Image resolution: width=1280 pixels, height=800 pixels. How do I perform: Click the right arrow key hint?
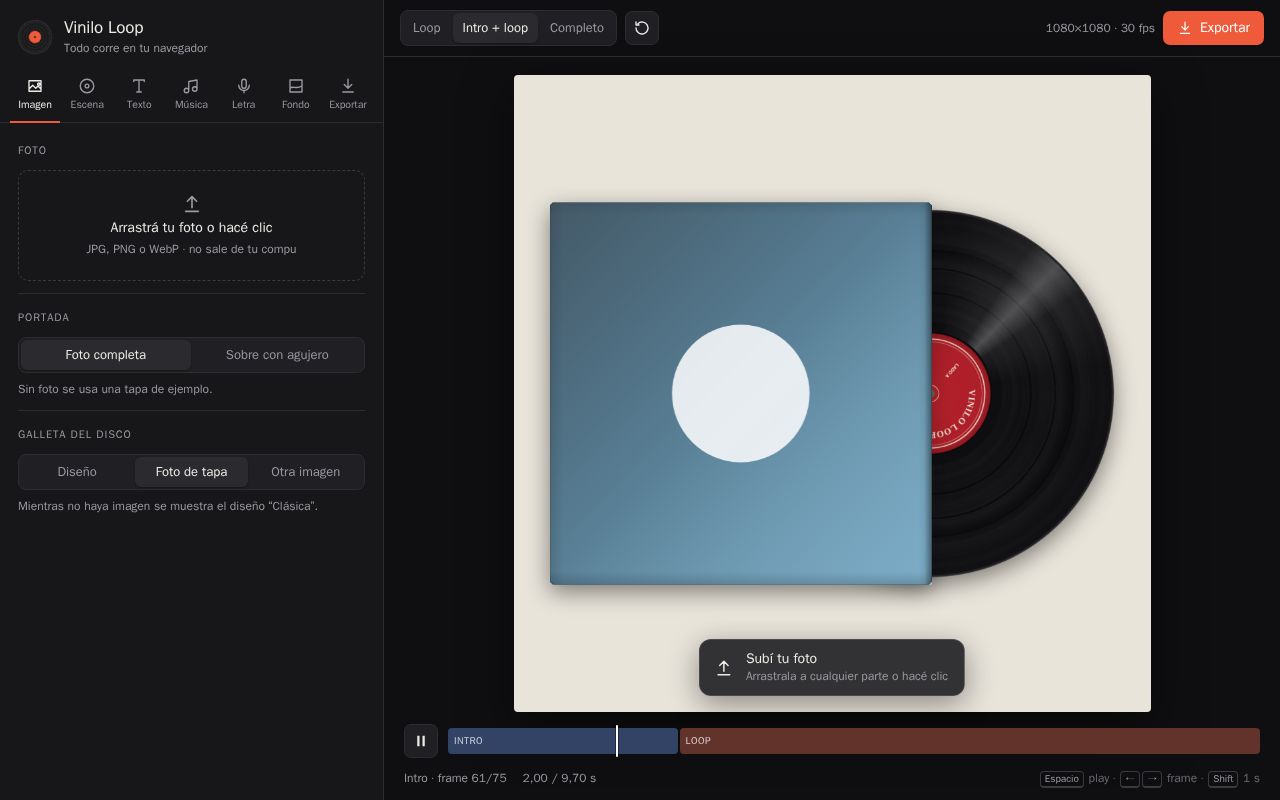click(x=1152, y=779)
